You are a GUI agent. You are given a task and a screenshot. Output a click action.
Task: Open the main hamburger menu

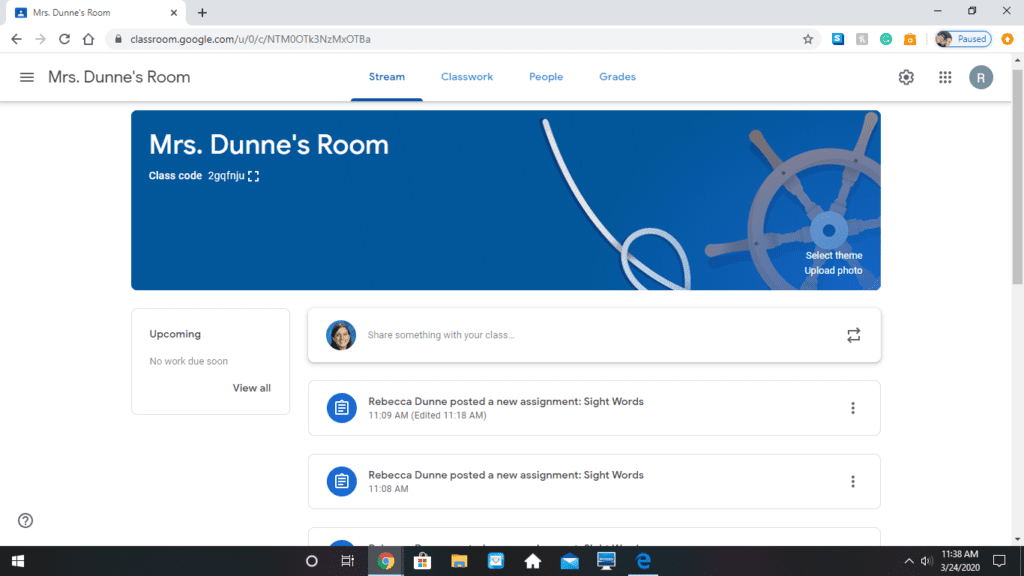click(x=27, y=77)
